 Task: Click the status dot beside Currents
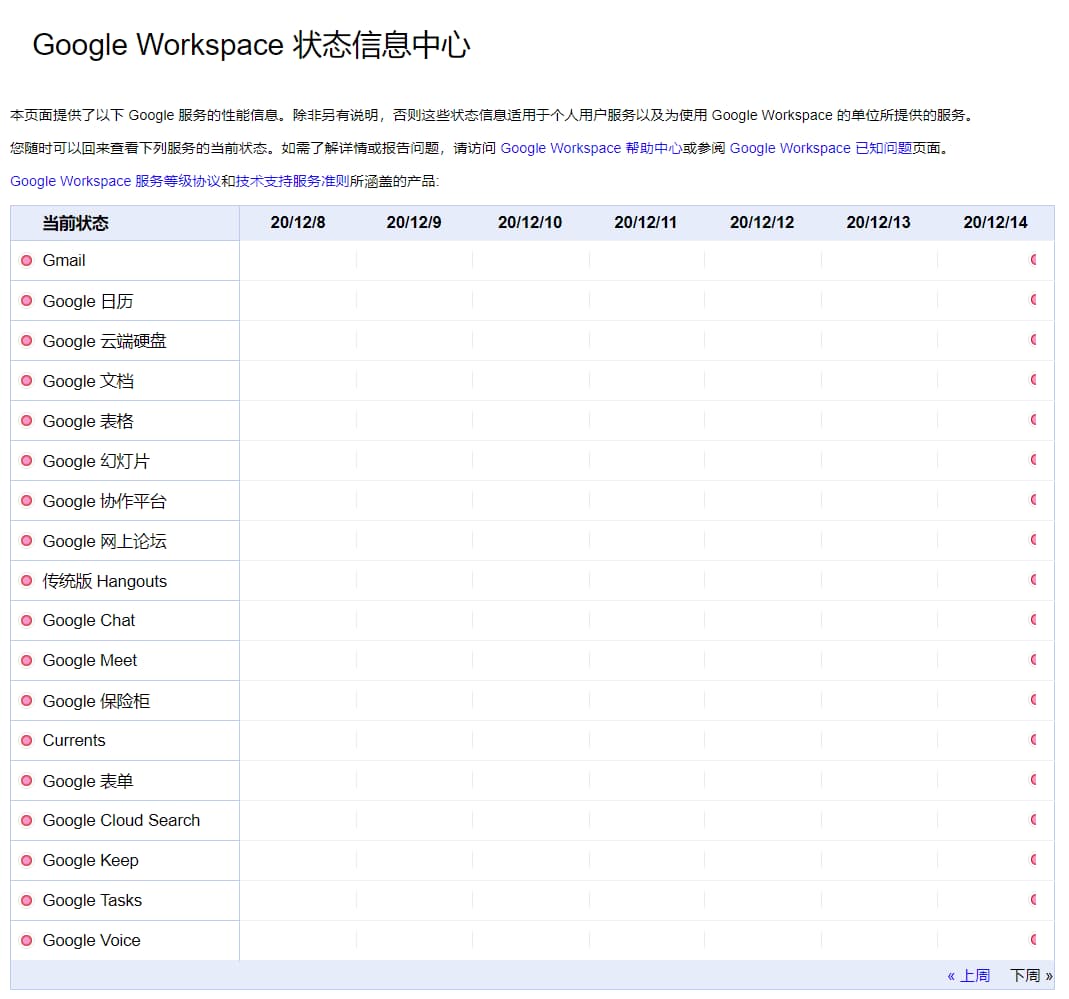tap(27, 741)
